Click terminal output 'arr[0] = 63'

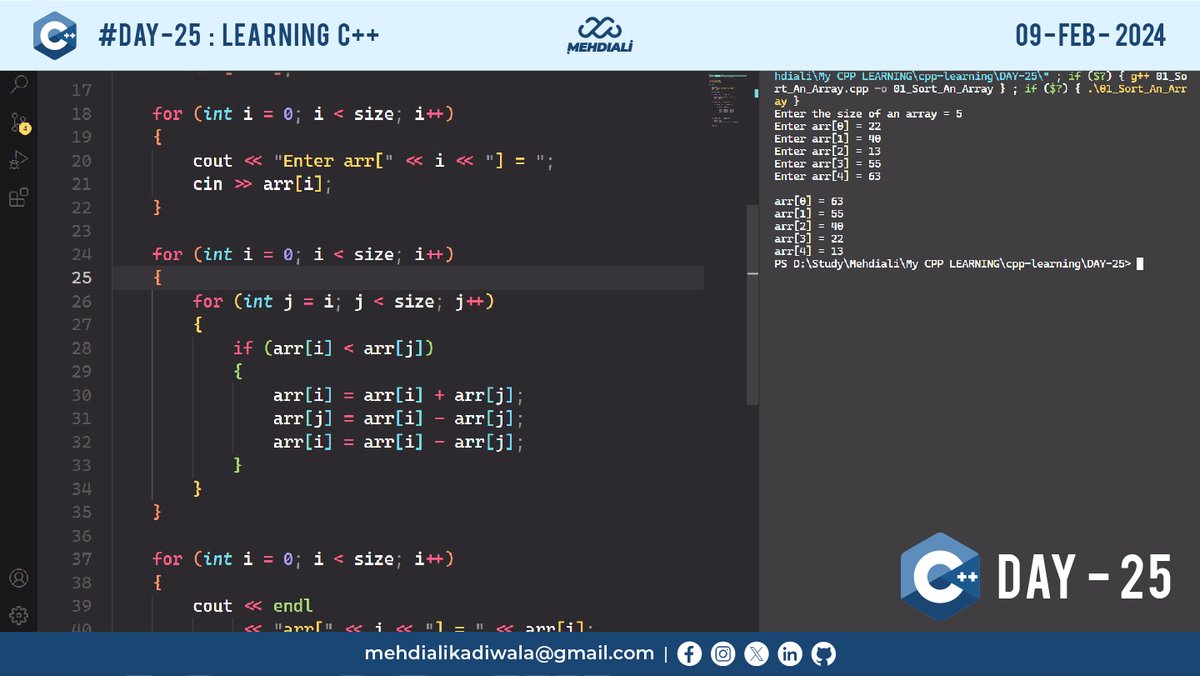(809, 201)
